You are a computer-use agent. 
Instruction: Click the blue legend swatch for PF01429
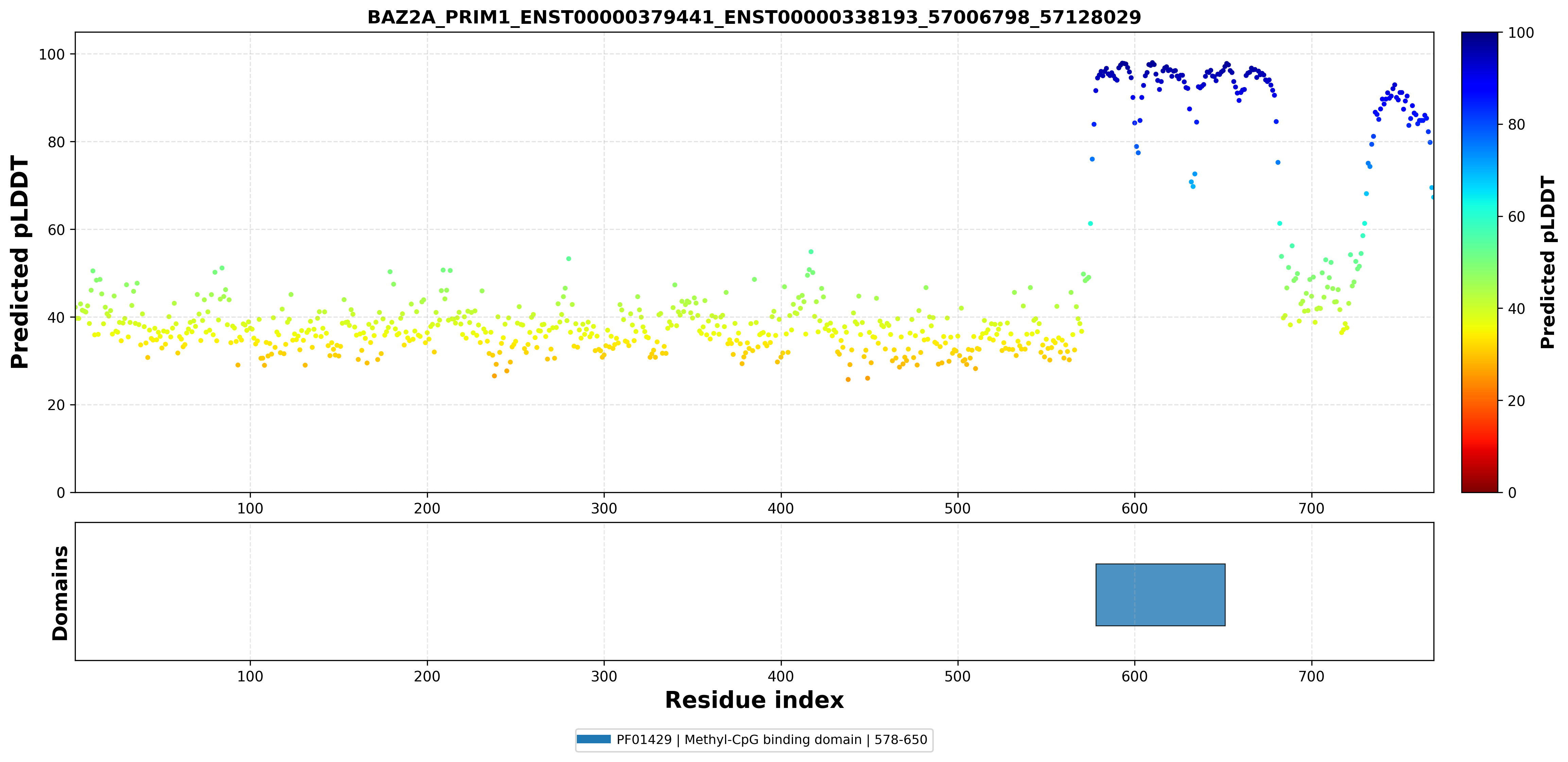593,739
